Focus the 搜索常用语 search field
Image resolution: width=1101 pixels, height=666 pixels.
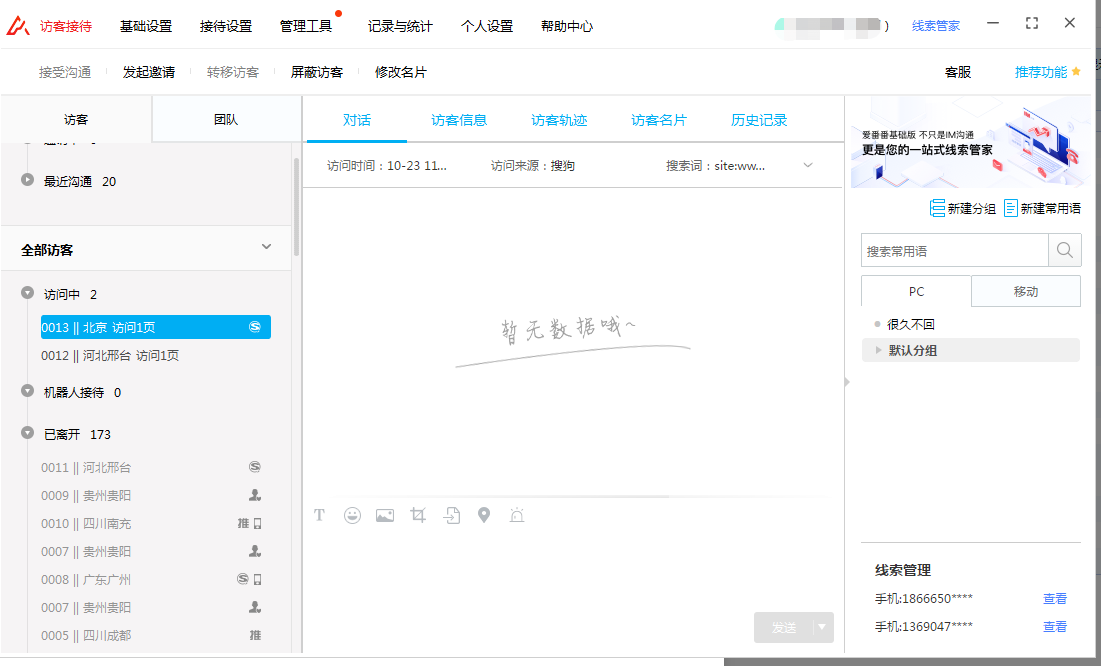coord(955,251)
